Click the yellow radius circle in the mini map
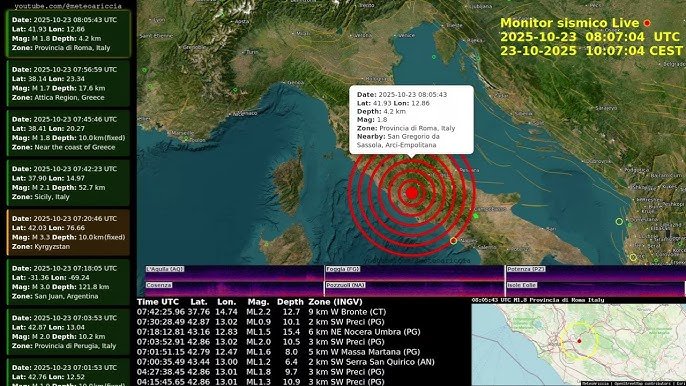 pyautogui.click(x=579, y=341)
